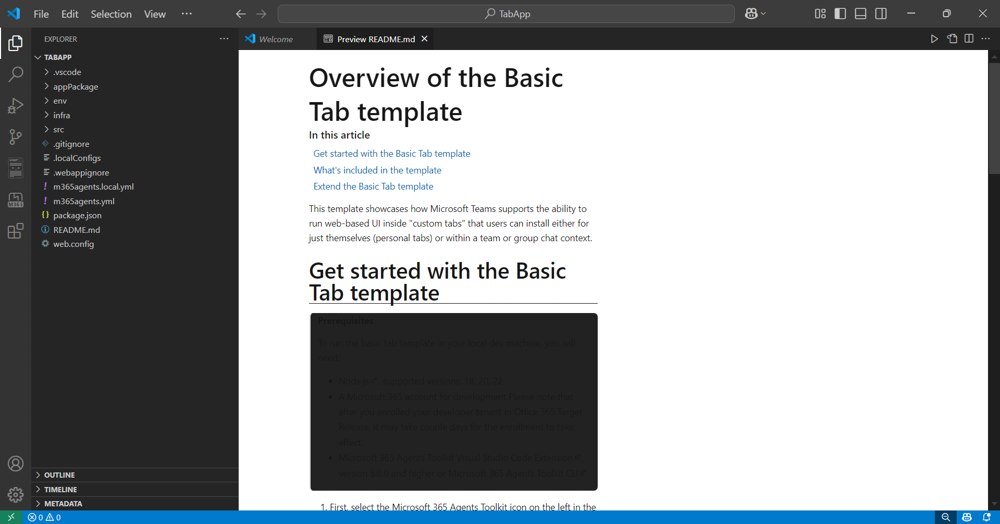Open the Source Control view
Viewport: 1000px width, 524px height.
click(x=15, y=136)
